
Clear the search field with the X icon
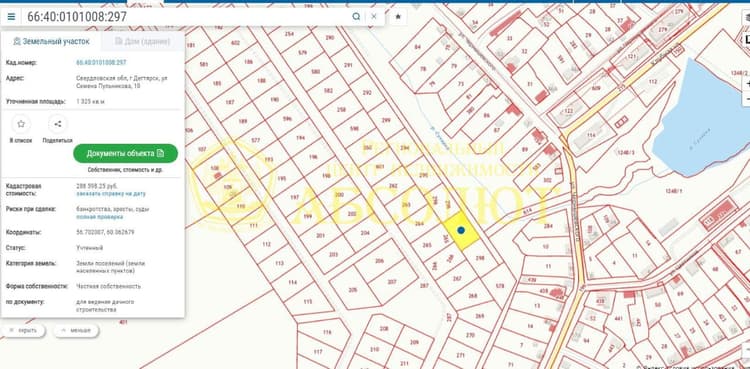pos(374,17)
